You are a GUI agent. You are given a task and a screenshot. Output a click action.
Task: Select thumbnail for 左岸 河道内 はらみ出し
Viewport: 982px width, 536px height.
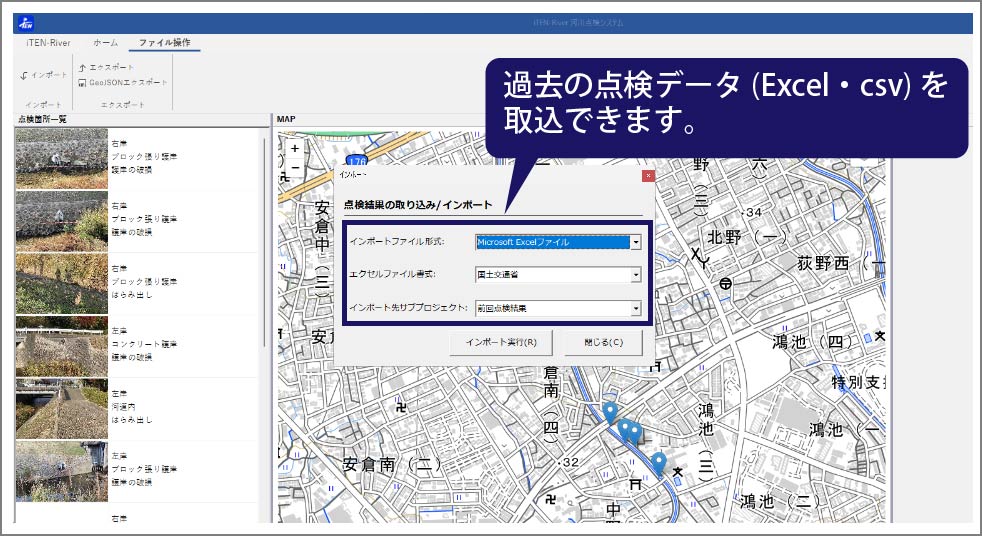[61, 408]
